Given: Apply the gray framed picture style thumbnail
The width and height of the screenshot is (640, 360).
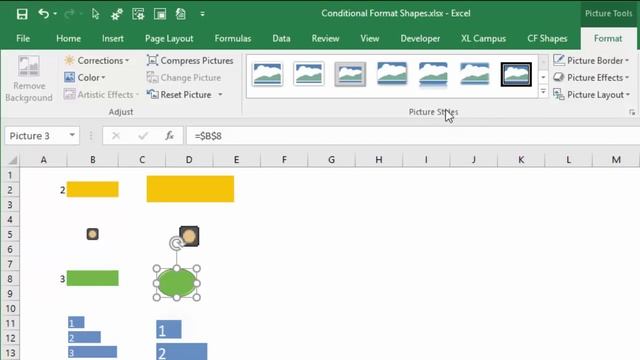Looking at the screenshot, I should pos(350,74).
